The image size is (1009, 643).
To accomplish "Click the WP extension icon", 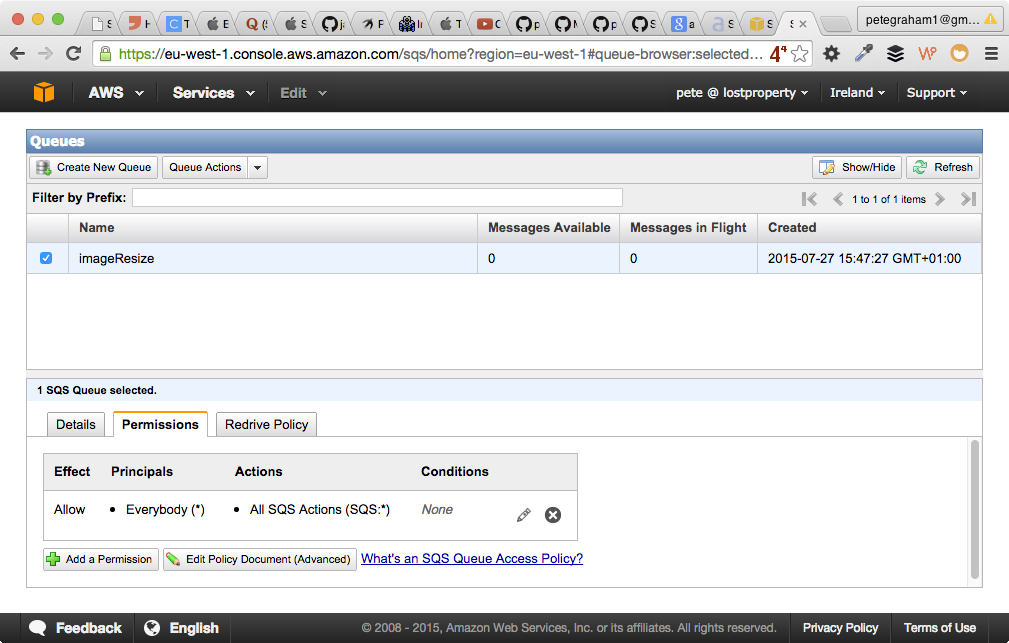I will pos(927,53).
